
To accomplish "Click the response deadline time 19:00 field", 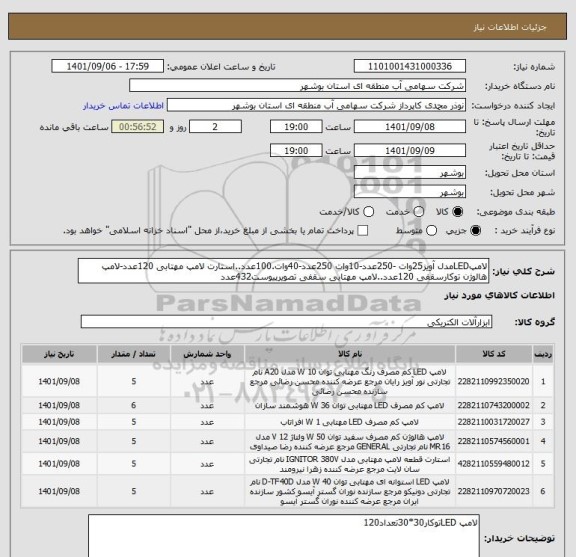I will 296,127.
